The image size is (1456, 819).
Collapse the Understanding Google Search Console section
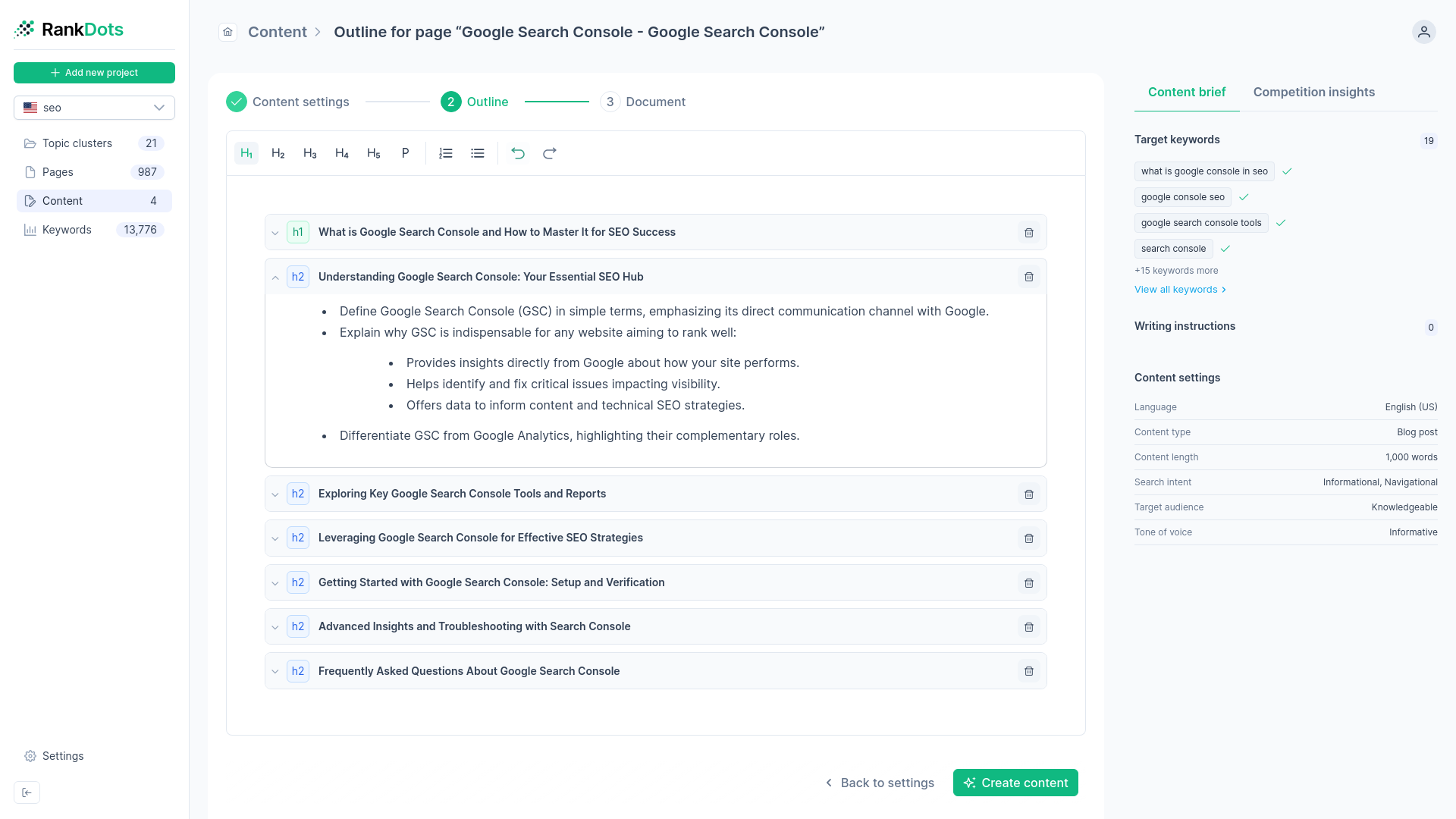pyautogui.click(x=275, y=278)
